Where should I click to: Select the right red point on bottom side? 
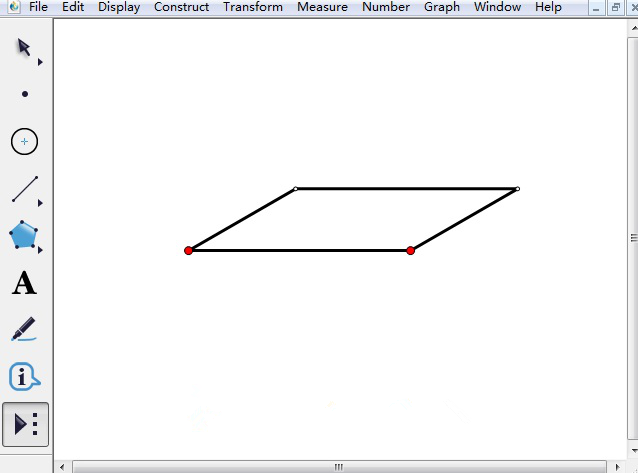pyautogui.click(x=411, y=250)
